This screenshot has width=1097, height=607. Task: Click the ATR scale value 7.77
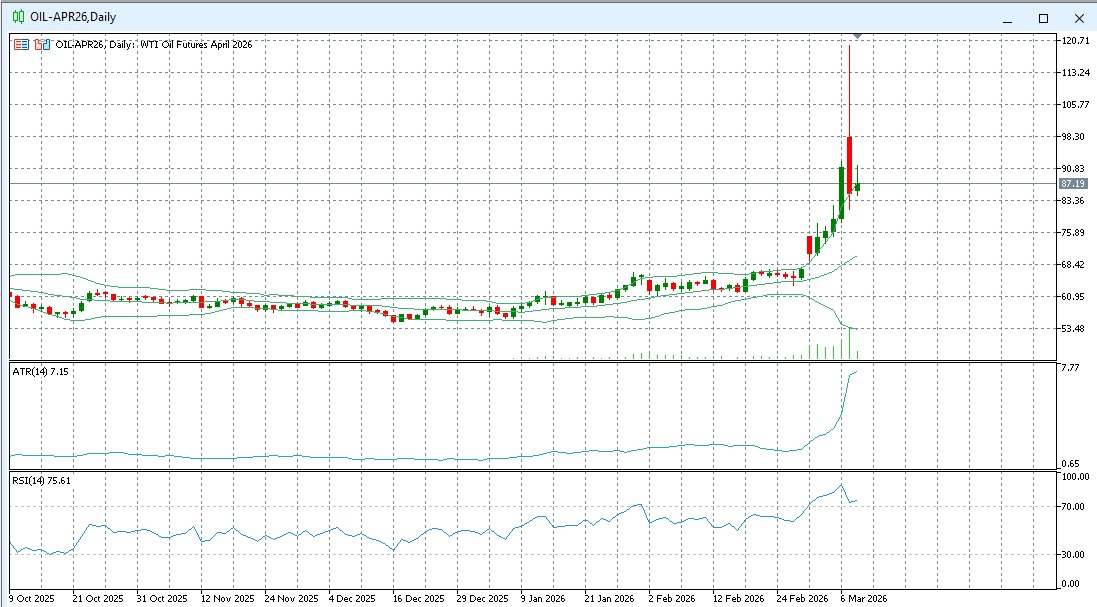(1070, 368)
